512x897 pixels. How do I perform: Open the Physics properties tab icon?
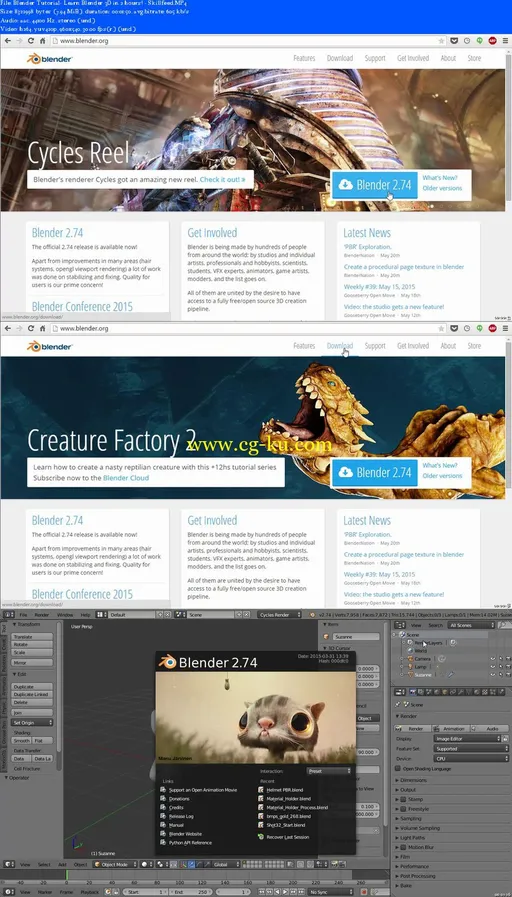[501, 692]
